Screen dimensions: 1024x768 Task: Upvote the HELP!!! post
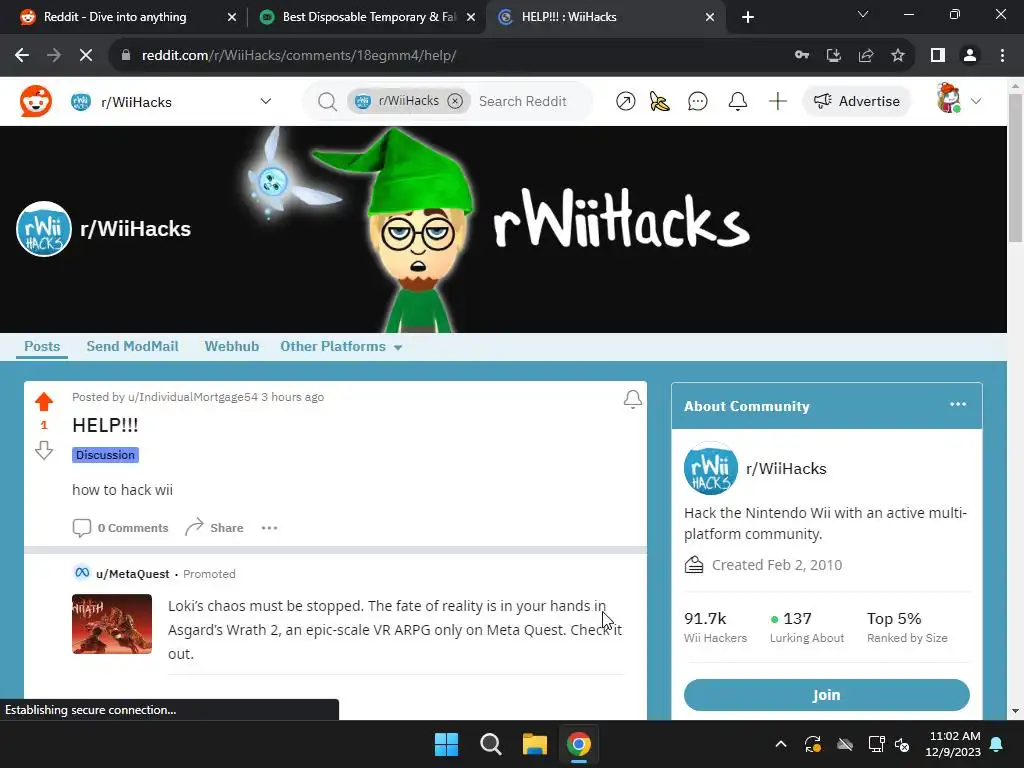tap(44, 401)
